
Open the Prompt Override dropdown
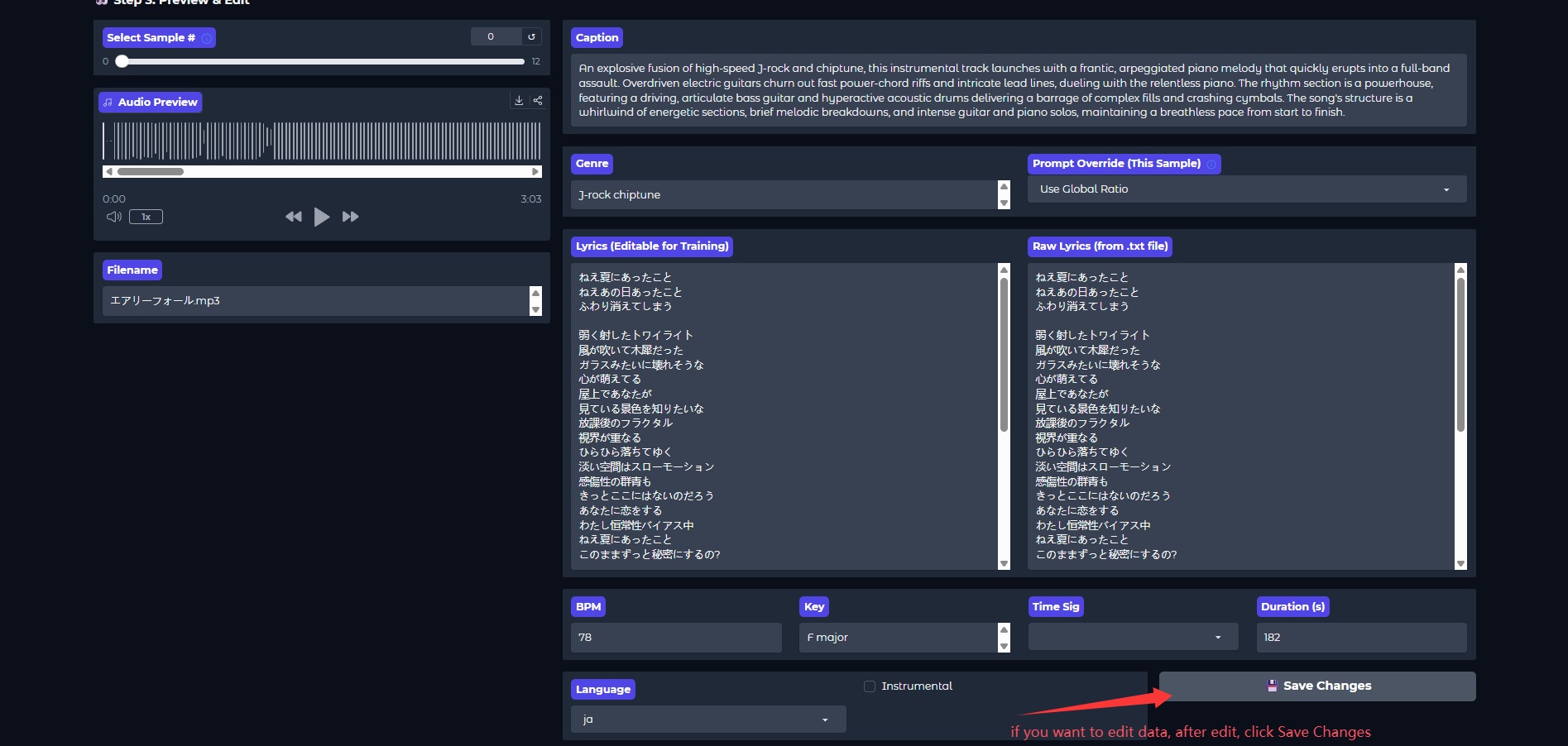[1247, 189]
